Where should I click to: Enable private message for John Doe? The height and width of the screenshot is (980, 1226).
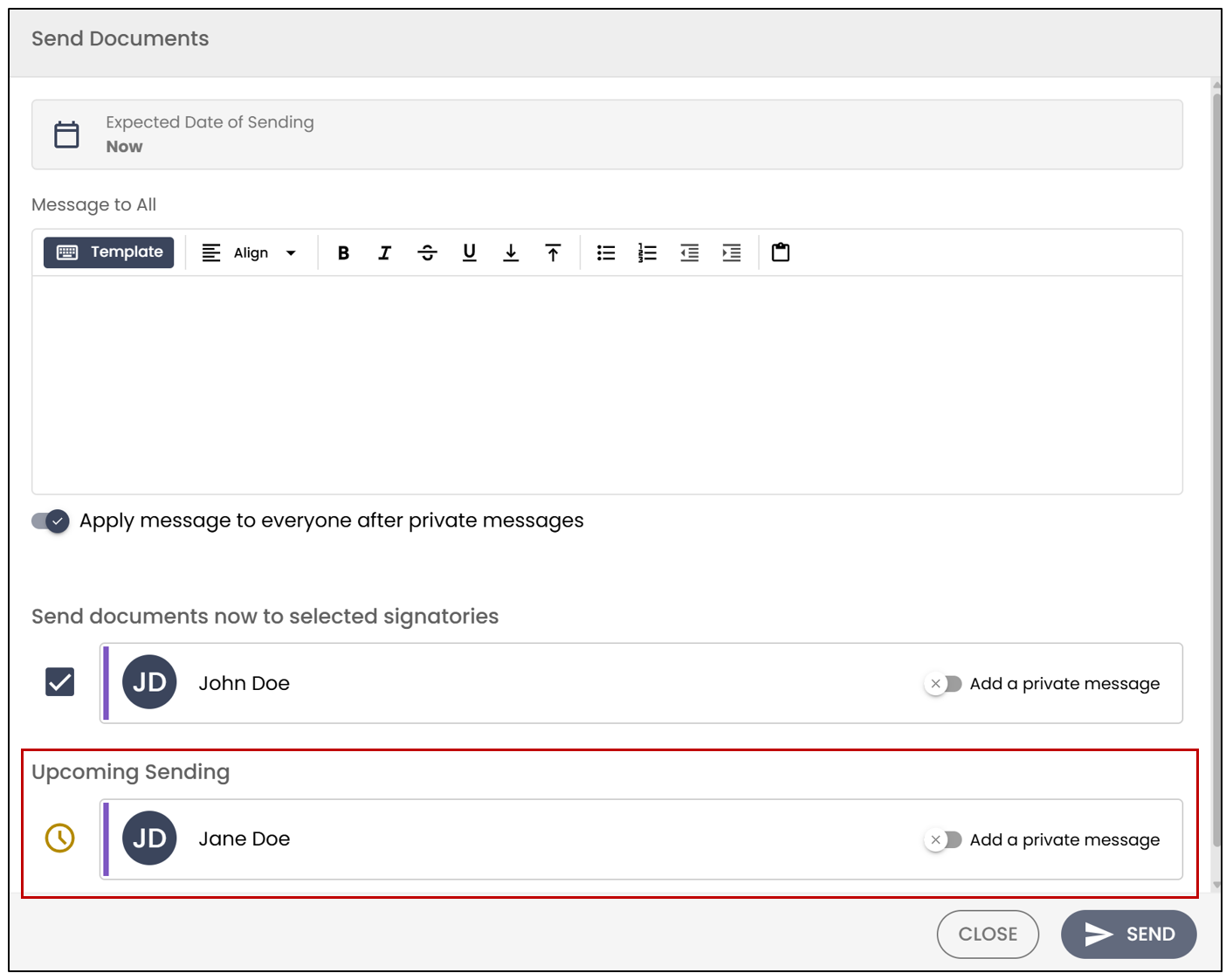943,684
